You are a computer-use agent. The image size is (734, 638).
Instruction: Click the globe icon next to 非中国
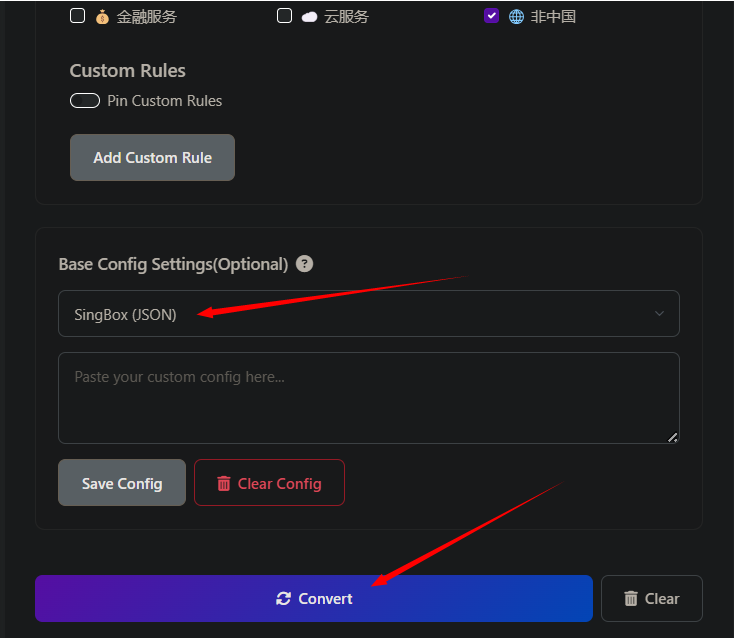point(516,17)
